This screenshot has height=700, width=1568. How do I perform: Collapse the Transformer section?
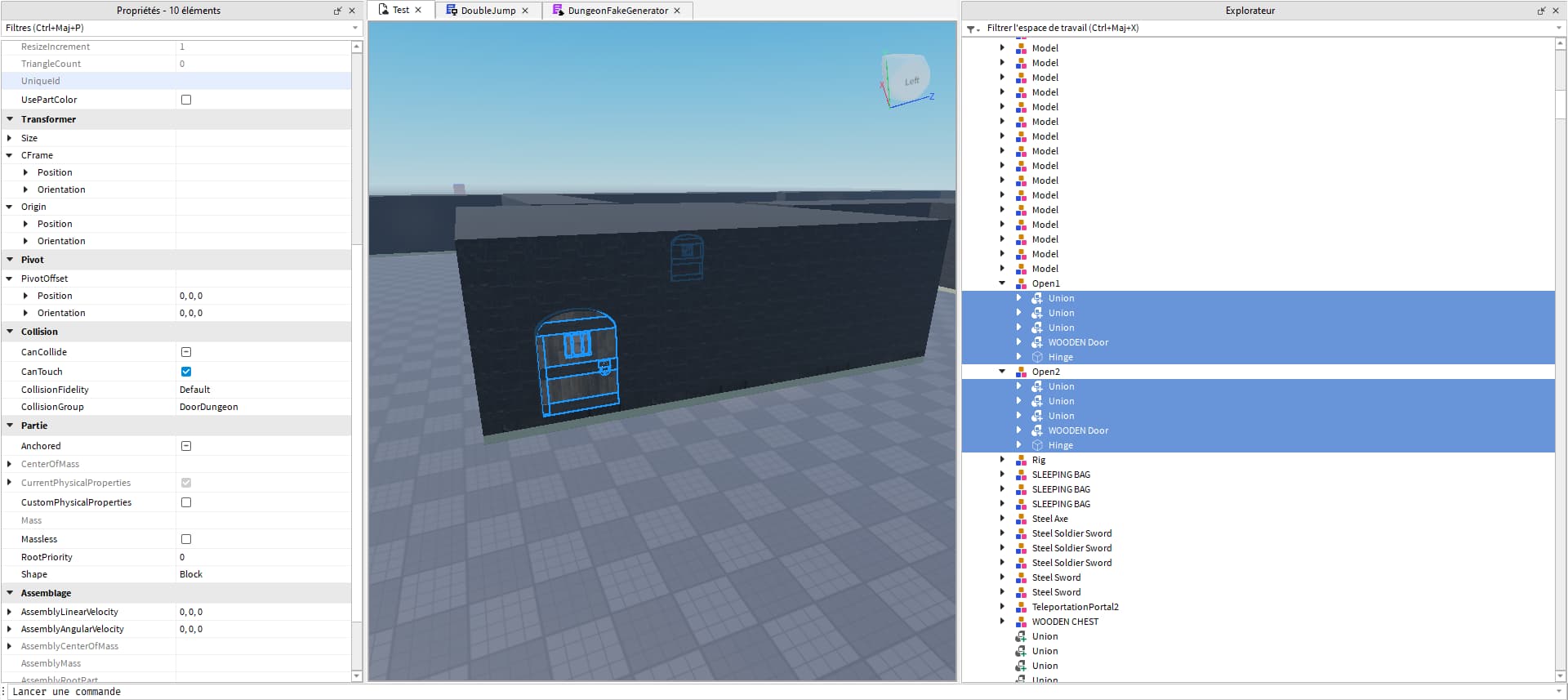[10, 119]
